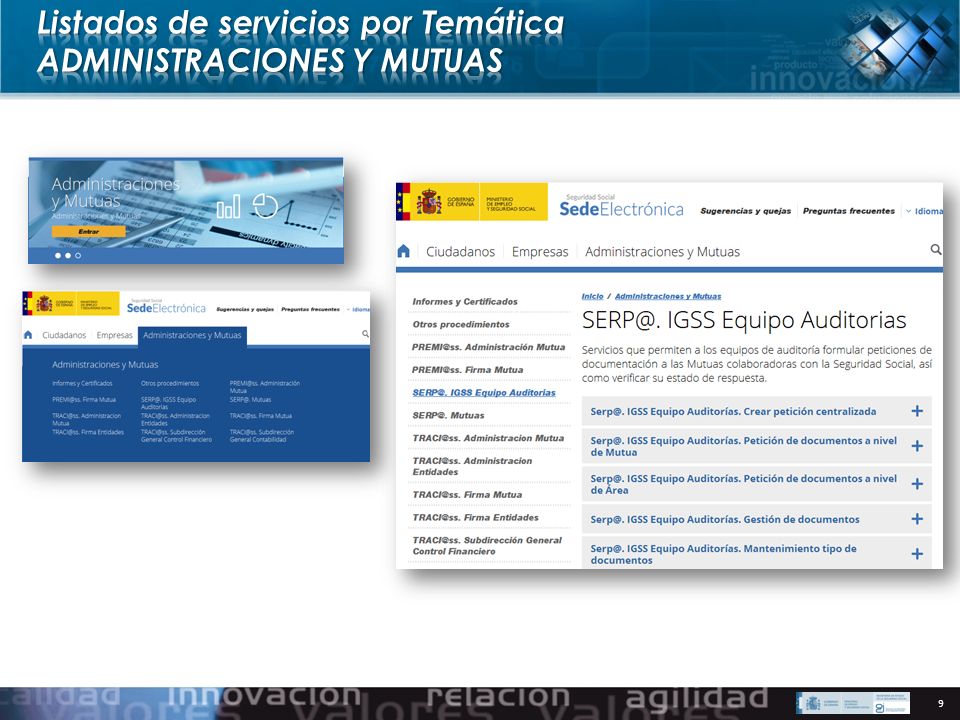Click the slide number 9
This screenshot has width=960, height=720.
941,703
